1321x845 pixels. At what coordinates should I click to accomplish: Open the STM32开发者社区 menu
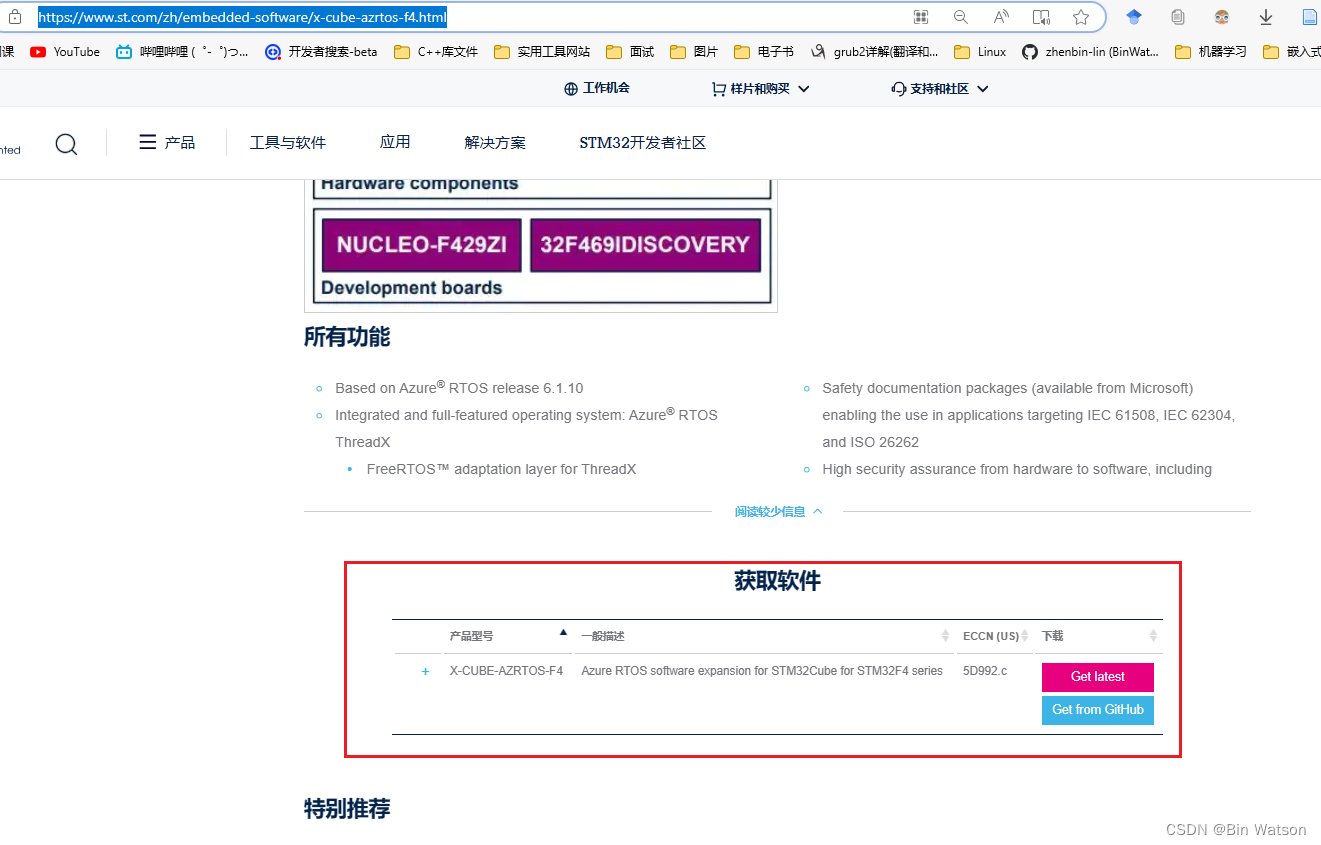[x=643, y=143]
